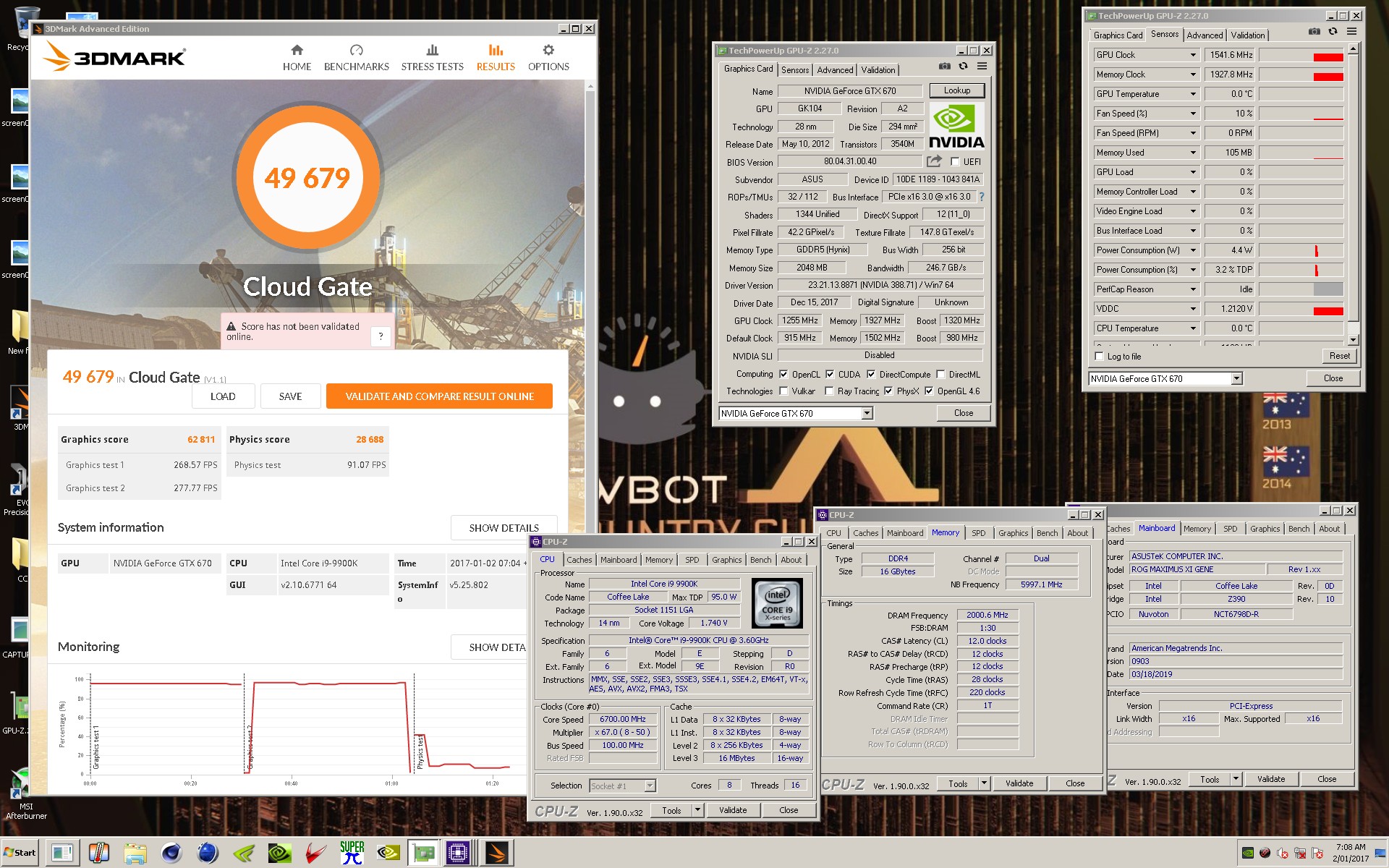Toggle the CUDA checkbox in GPU-Z

830,375
